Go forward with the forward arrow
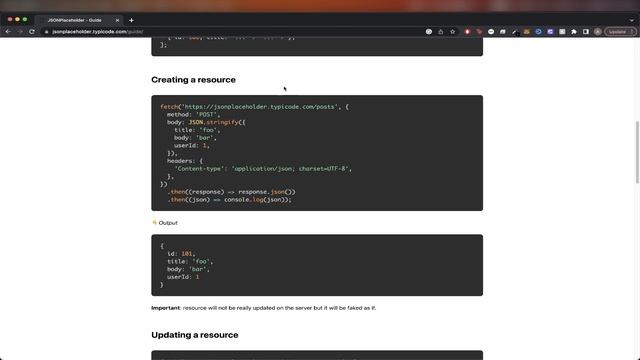 click(20, 31)
